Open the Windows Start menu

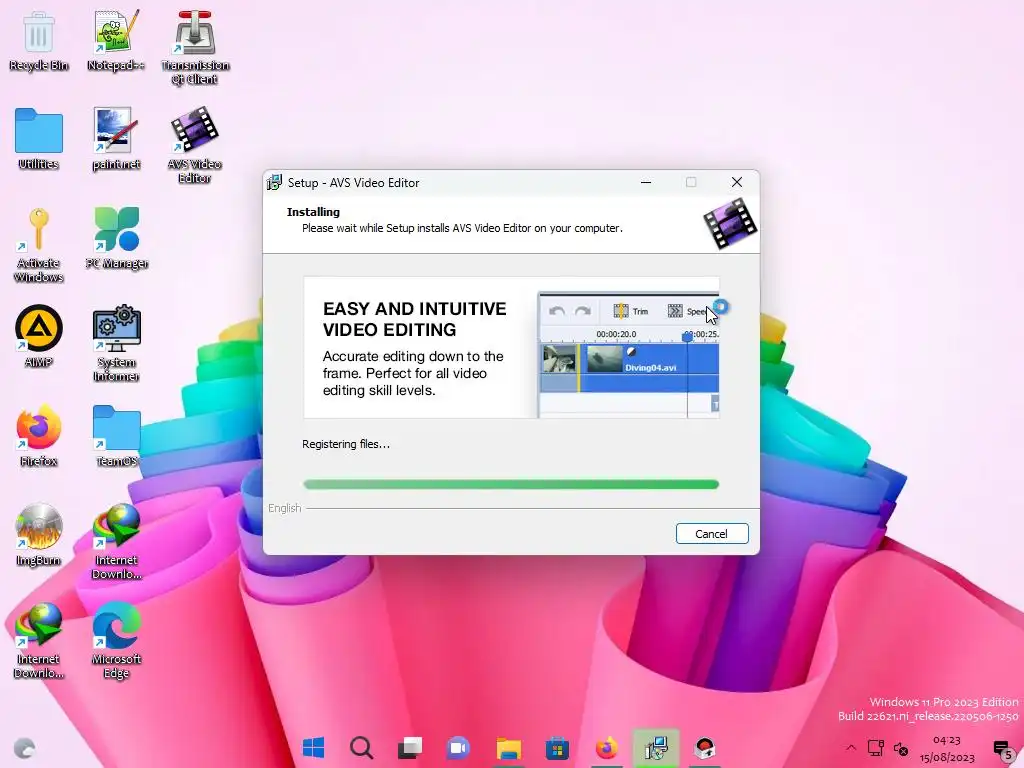click(313, 748)
